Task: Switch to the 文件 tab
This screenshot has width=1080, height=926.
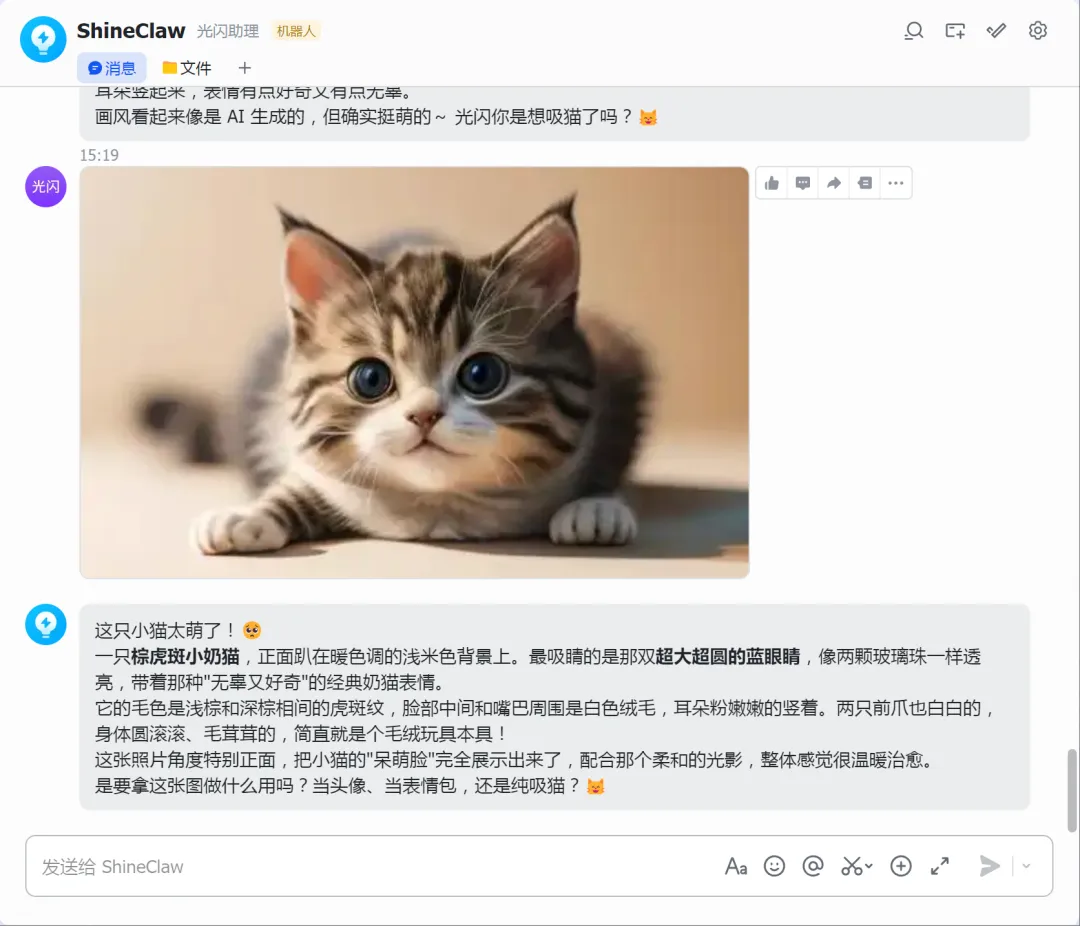Action: point(187,68)
